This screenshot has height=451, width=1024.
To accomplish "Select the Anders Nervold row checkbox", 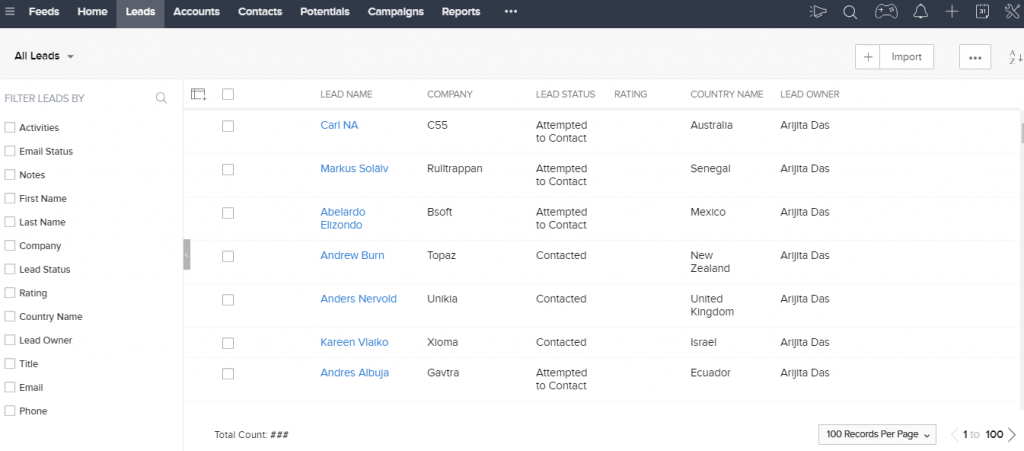I will [228, 300].
